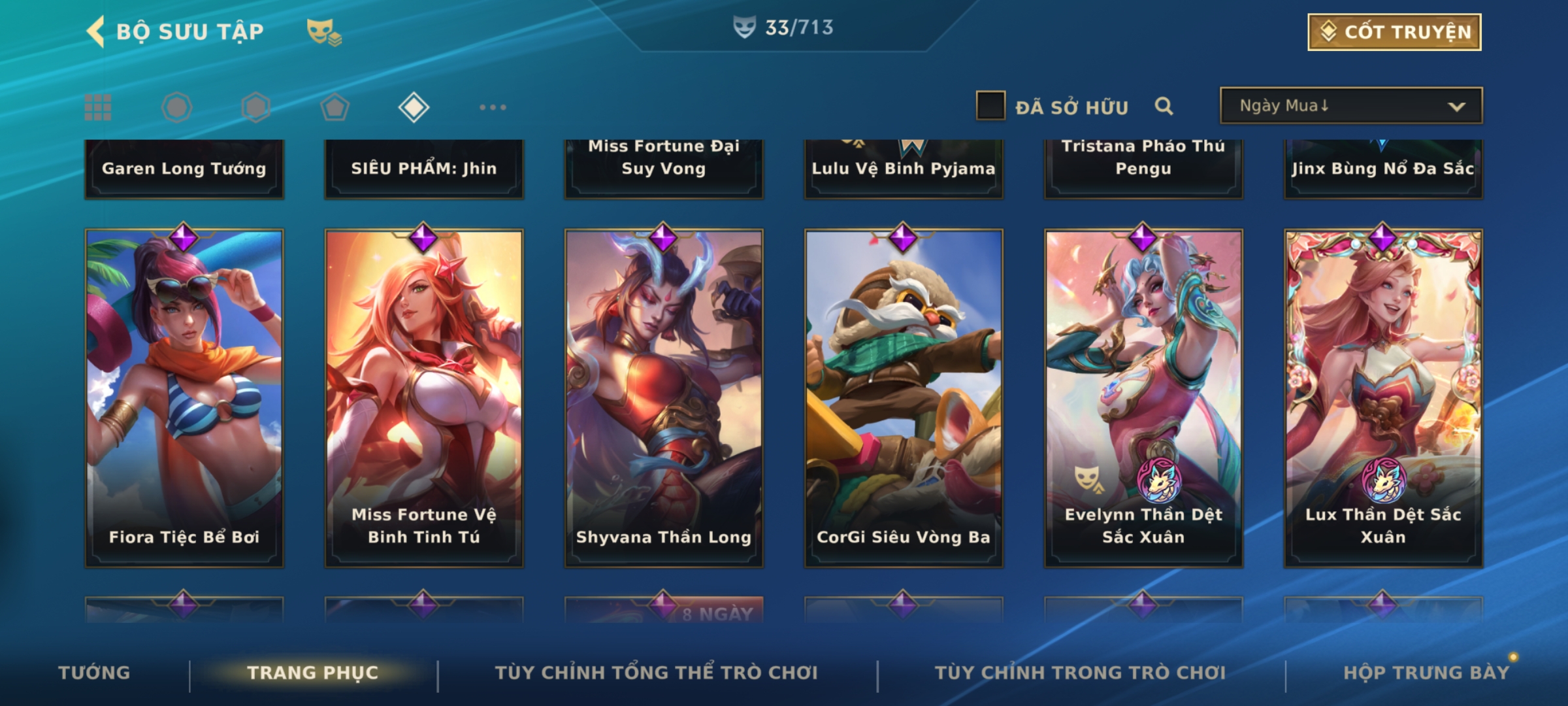Filter by the pentagon rarity icon
Image resolution: width=1568 pixels, height=706 pixels.
pyautogui.click(x=335, y=107)
